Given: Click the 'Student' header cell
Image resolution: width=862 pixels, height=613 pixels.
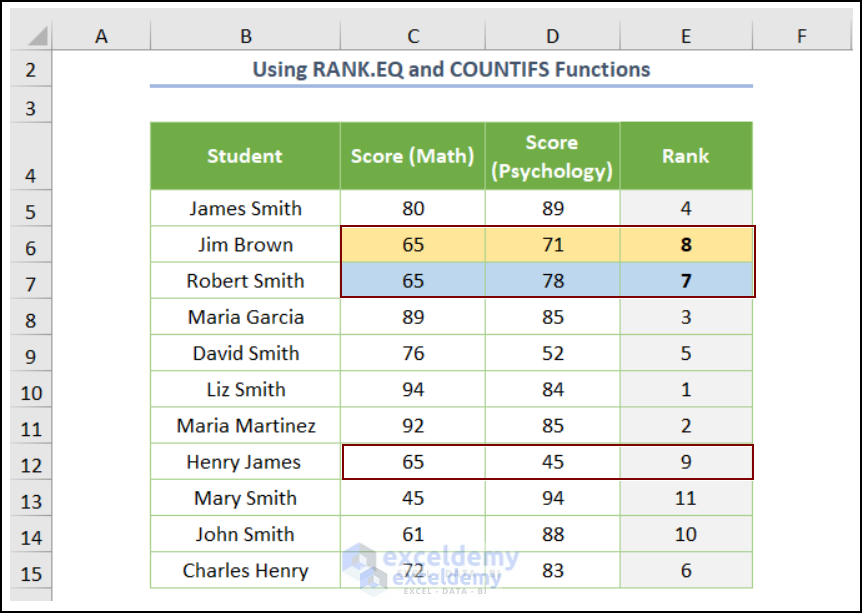Looking at the screenshot, I should point(245,156).
